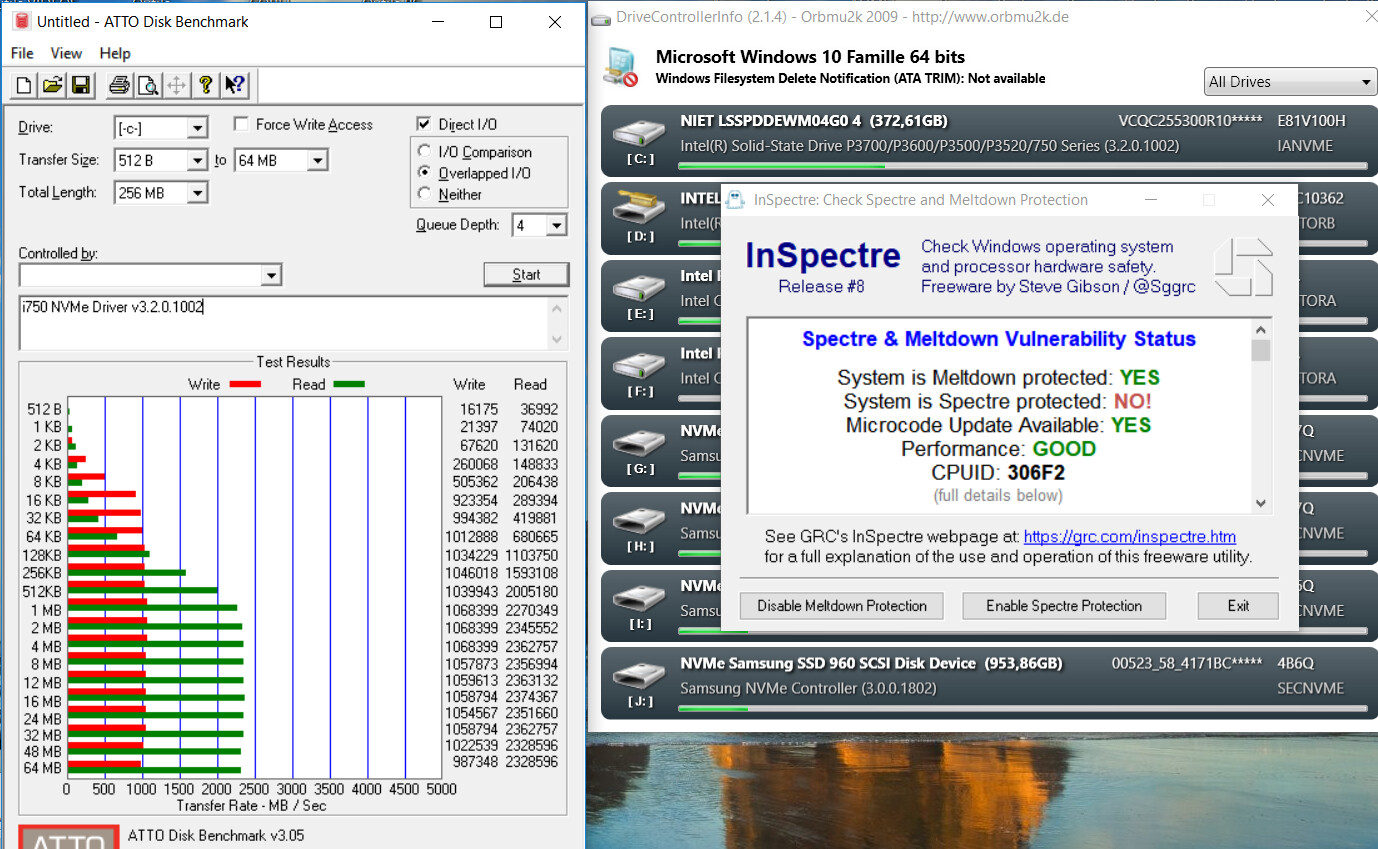
Task: Save results with the floppy disk icon
Action: pos(81,85)
